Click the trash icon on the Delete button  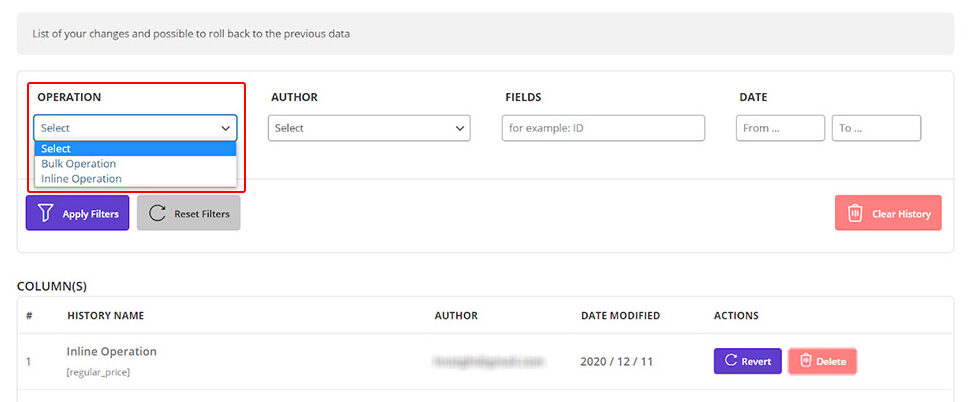point(805,361)
